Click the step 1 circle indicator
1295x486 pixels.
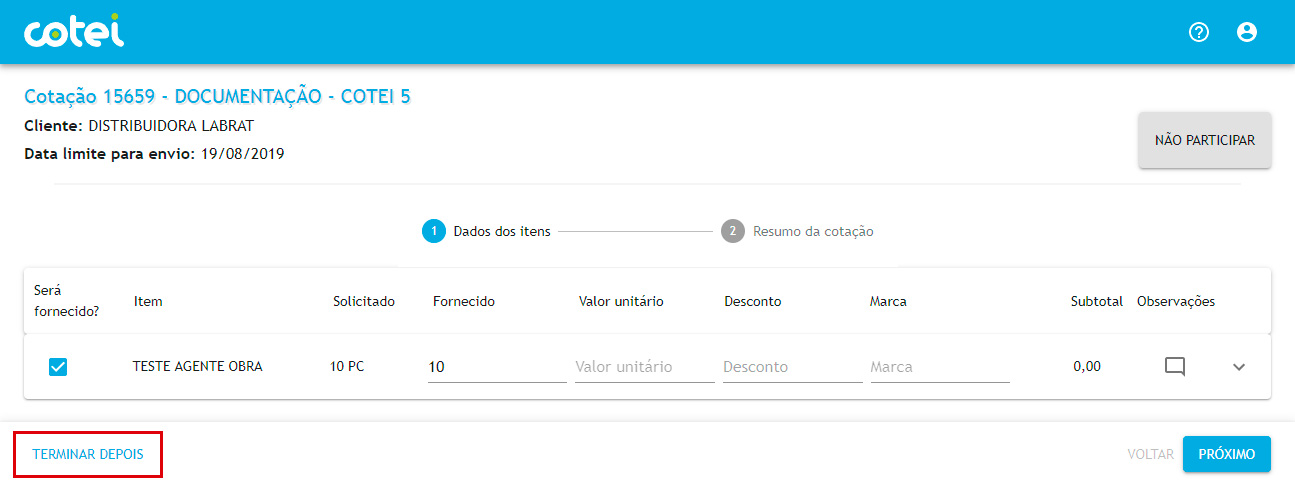pyautogui.click(x=433, y=231)
